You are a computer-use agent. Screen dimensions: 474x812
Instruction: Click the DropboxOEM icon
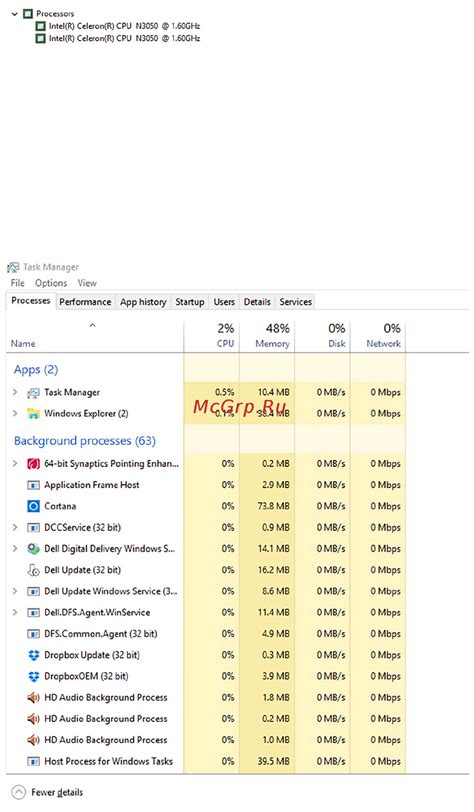33,676
